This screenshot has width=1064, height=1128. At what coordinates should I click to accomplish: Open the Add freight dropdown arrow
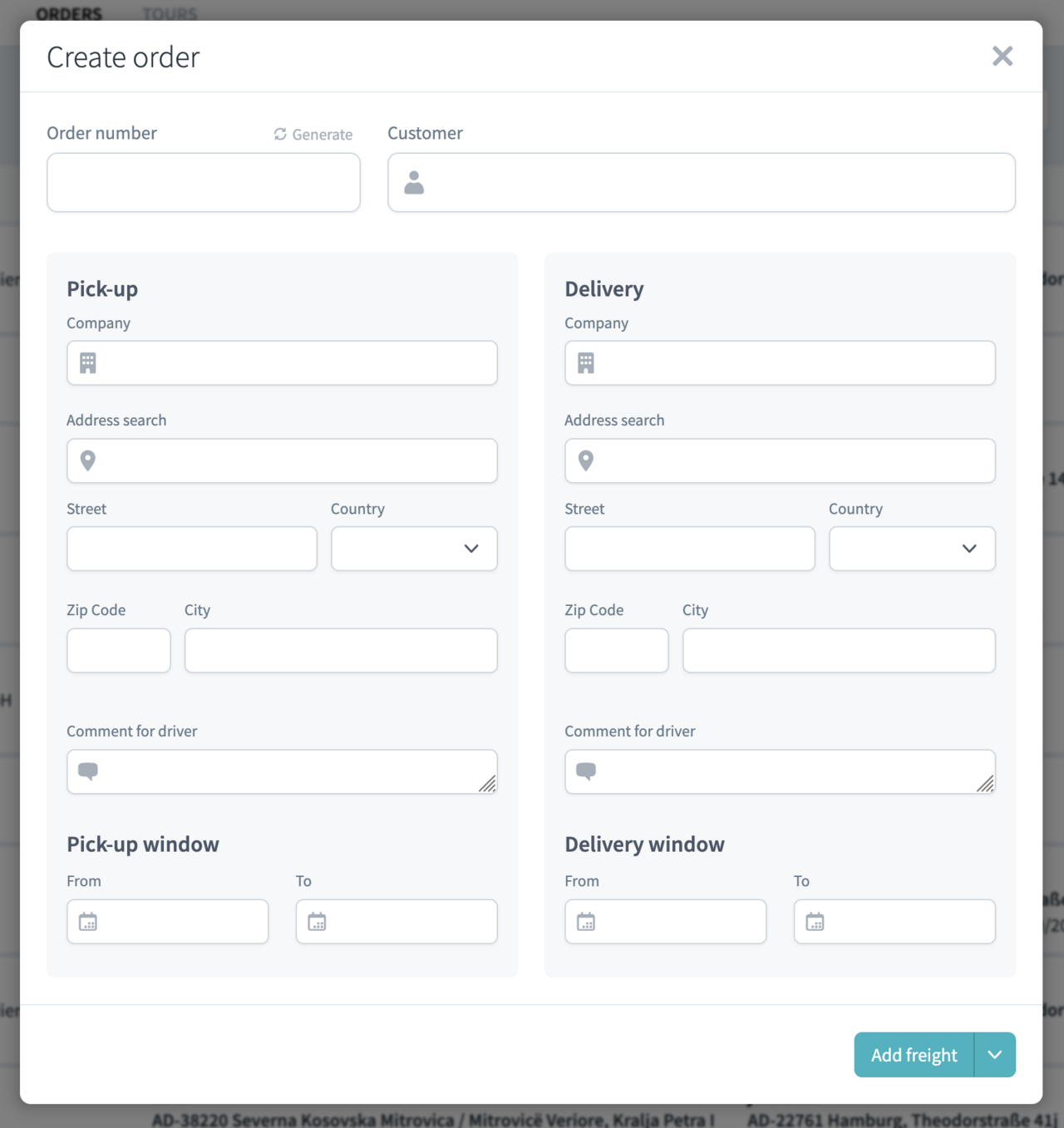coord(995,1055)
